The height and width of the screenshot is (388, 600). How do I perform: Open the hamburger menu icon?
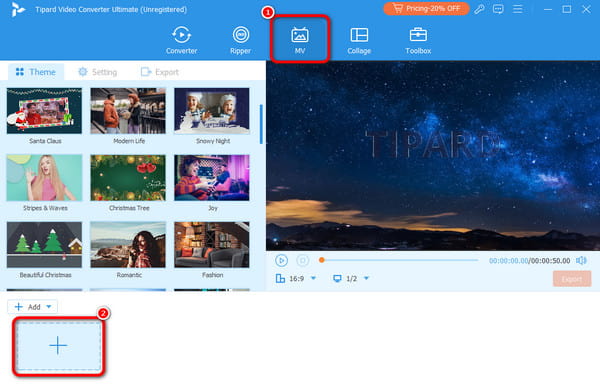[x=518, y=9]
